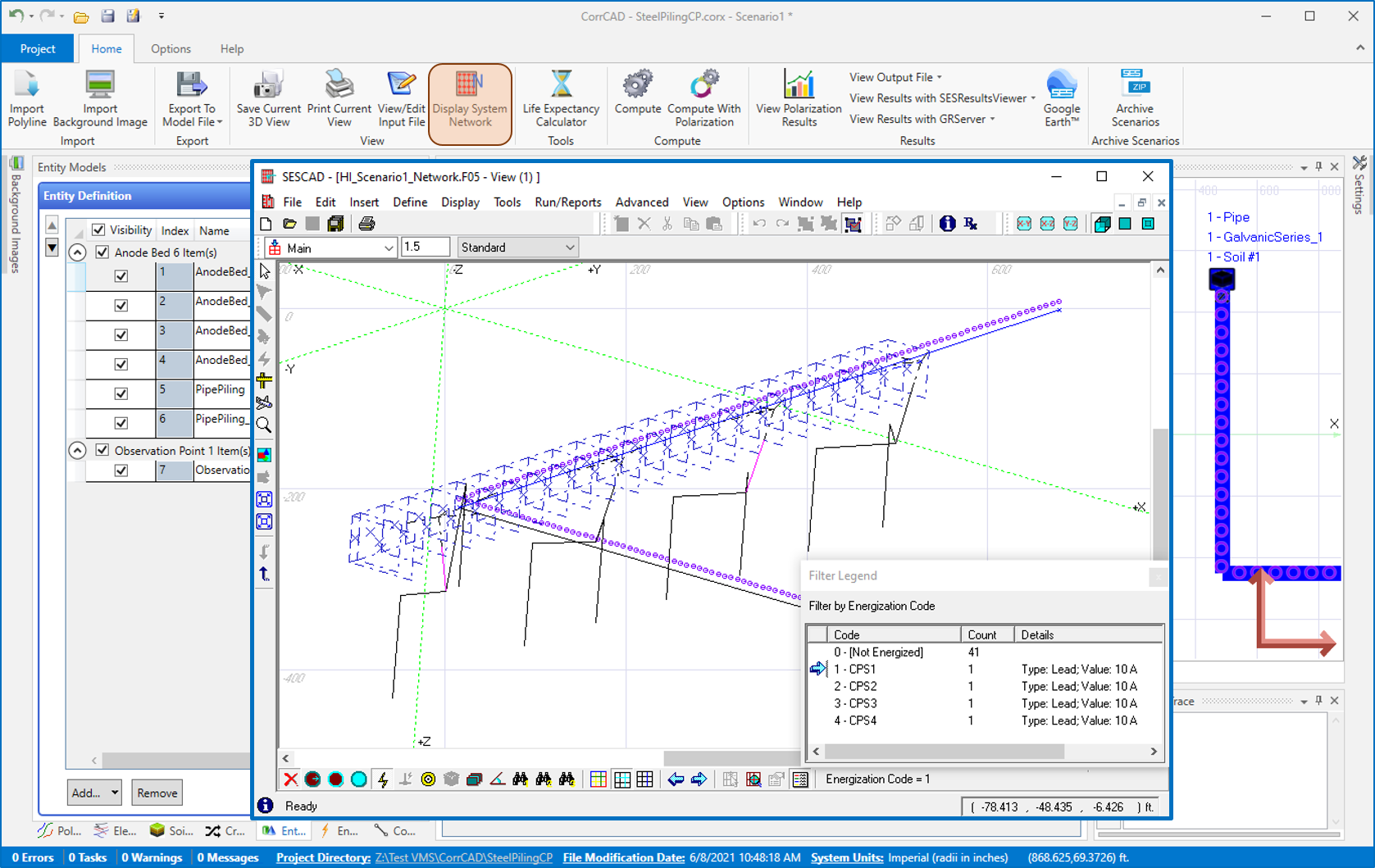
Task: Open SESCAD Run/Reports menu
Action: coord(568,202)
